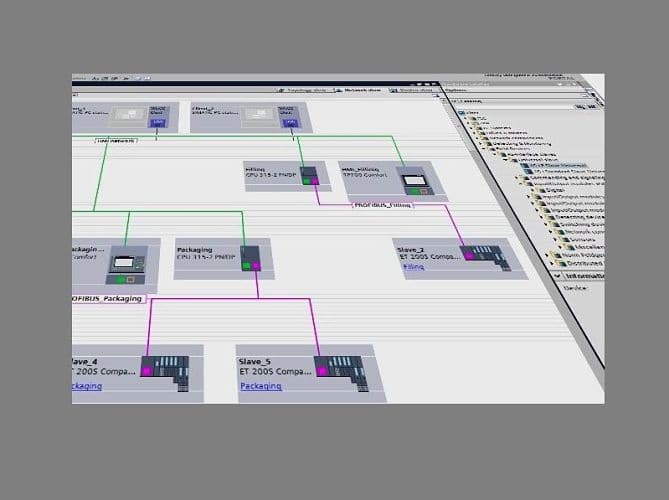Select the Client_2 PC station device

pos(251,117)
